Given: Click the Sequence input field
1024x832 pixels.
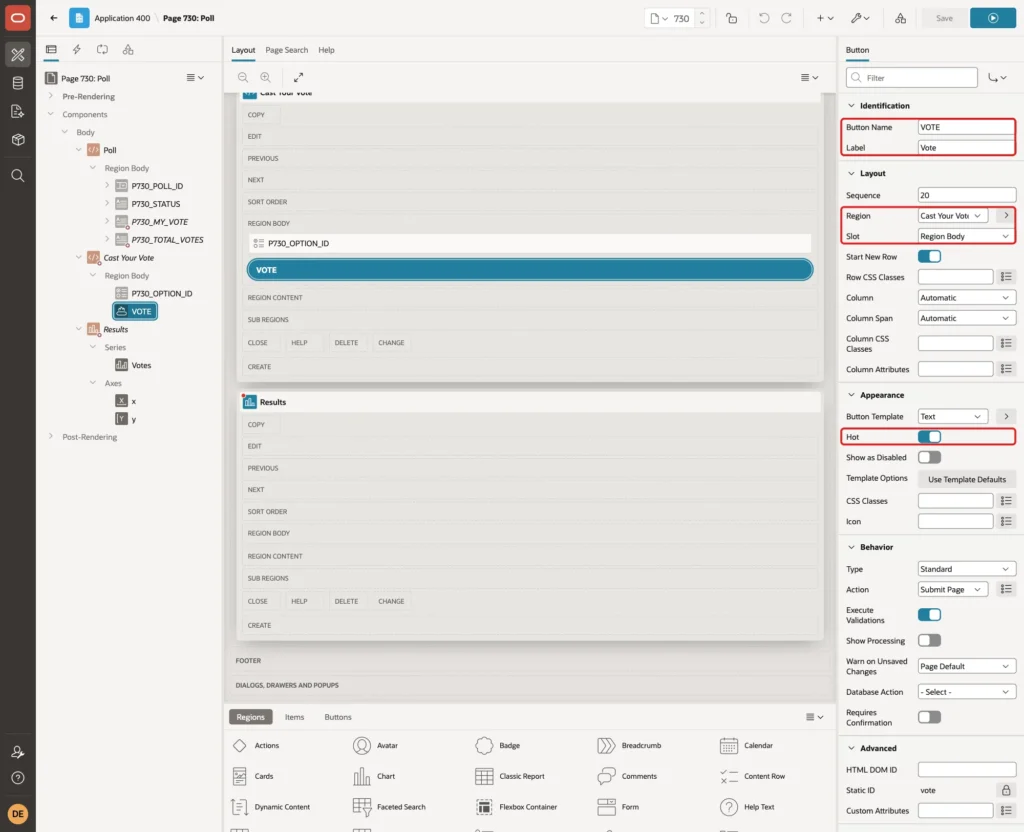Looking at the screenshot, I should coord(967,195).
